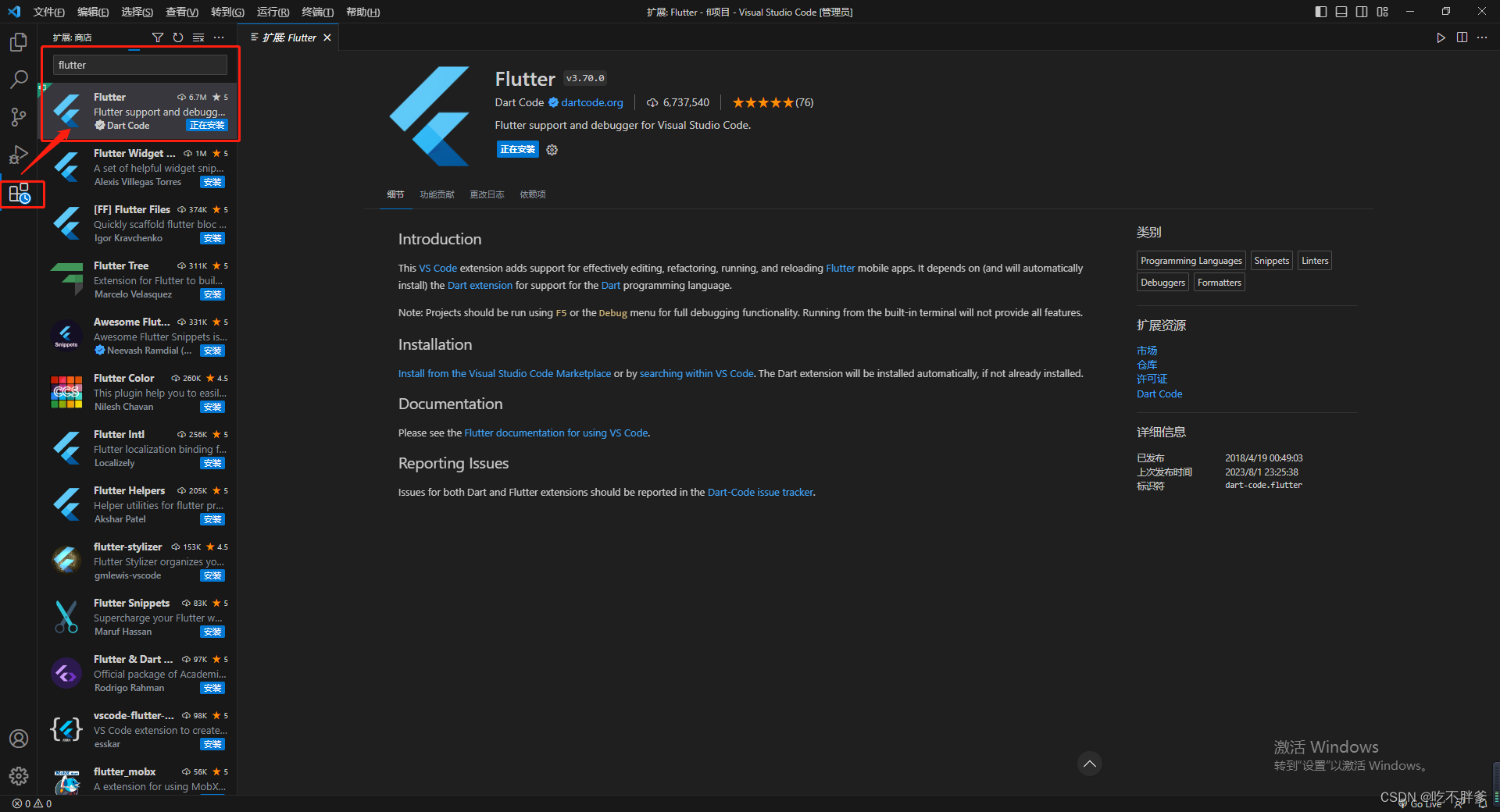This screenshot has height=812, width=1500.
Task: Jump to top with the up chevron
Action: pyautogui.click(x=1090, y=764)
